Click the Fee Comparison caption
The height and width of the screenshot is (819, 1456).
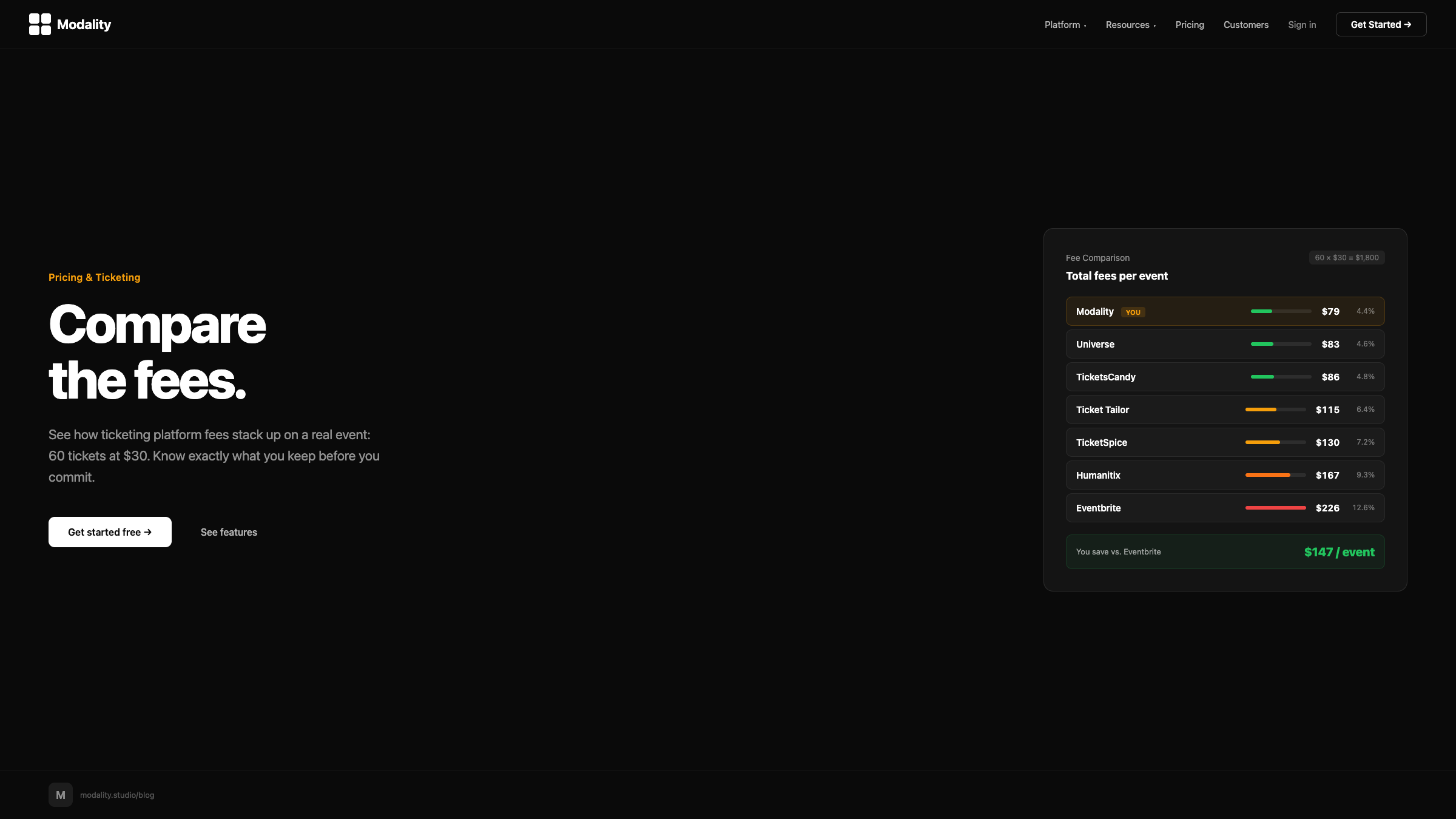pyautogui.click(x=1097, y=258)
